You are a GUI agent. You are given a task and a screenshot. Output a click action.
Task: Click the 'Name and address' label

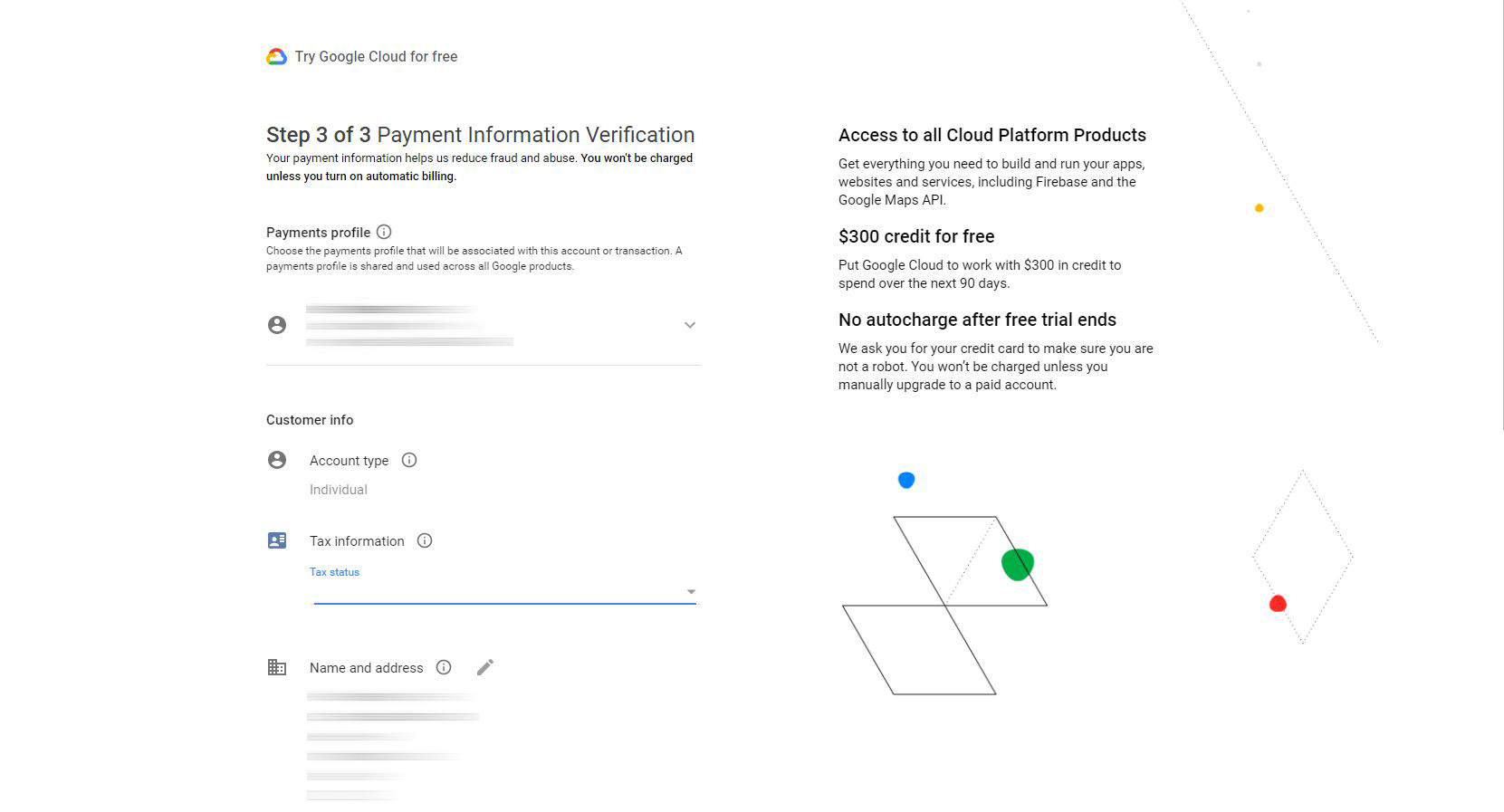[367, 668]
